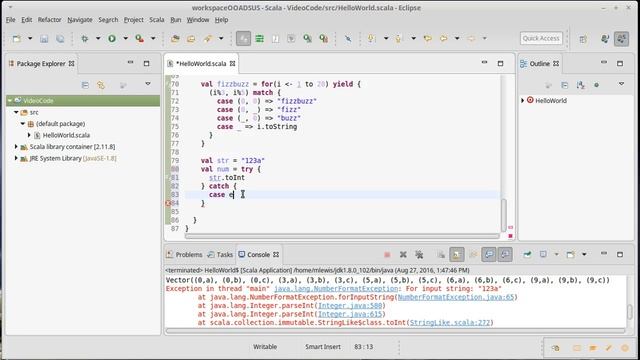640x360 pixels.
Task: Open the External Tools dropdown arrow
Action: click(x=153, y=39)
